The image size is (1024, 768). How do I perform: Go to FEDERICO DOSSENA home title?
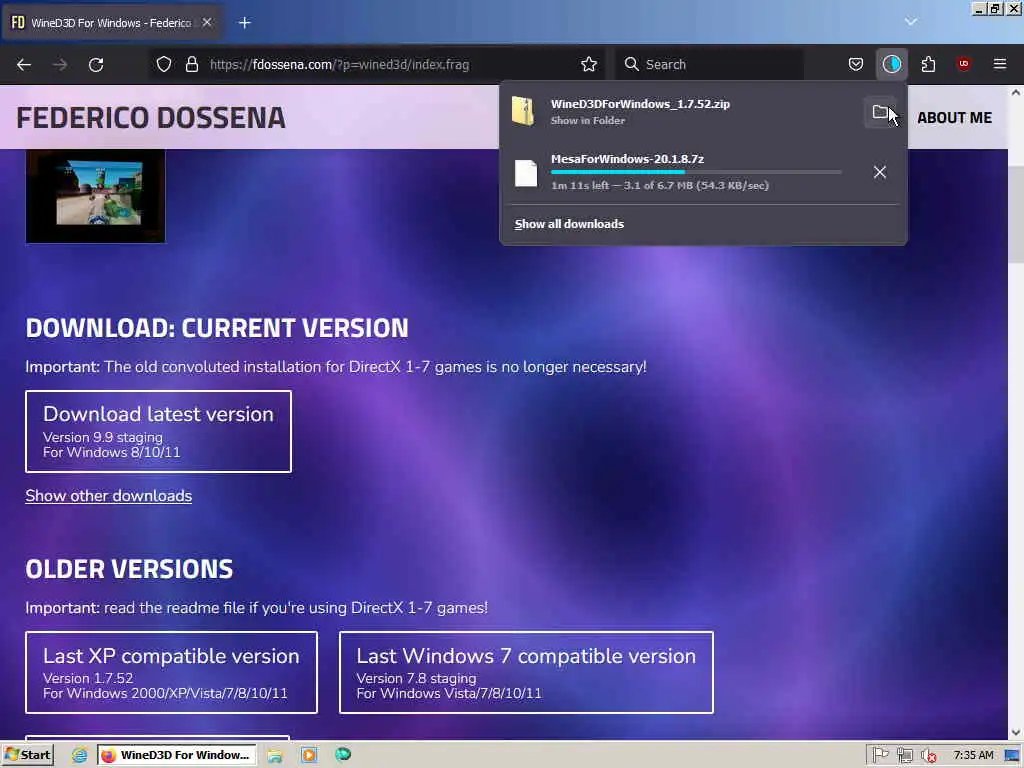[151, 118]
